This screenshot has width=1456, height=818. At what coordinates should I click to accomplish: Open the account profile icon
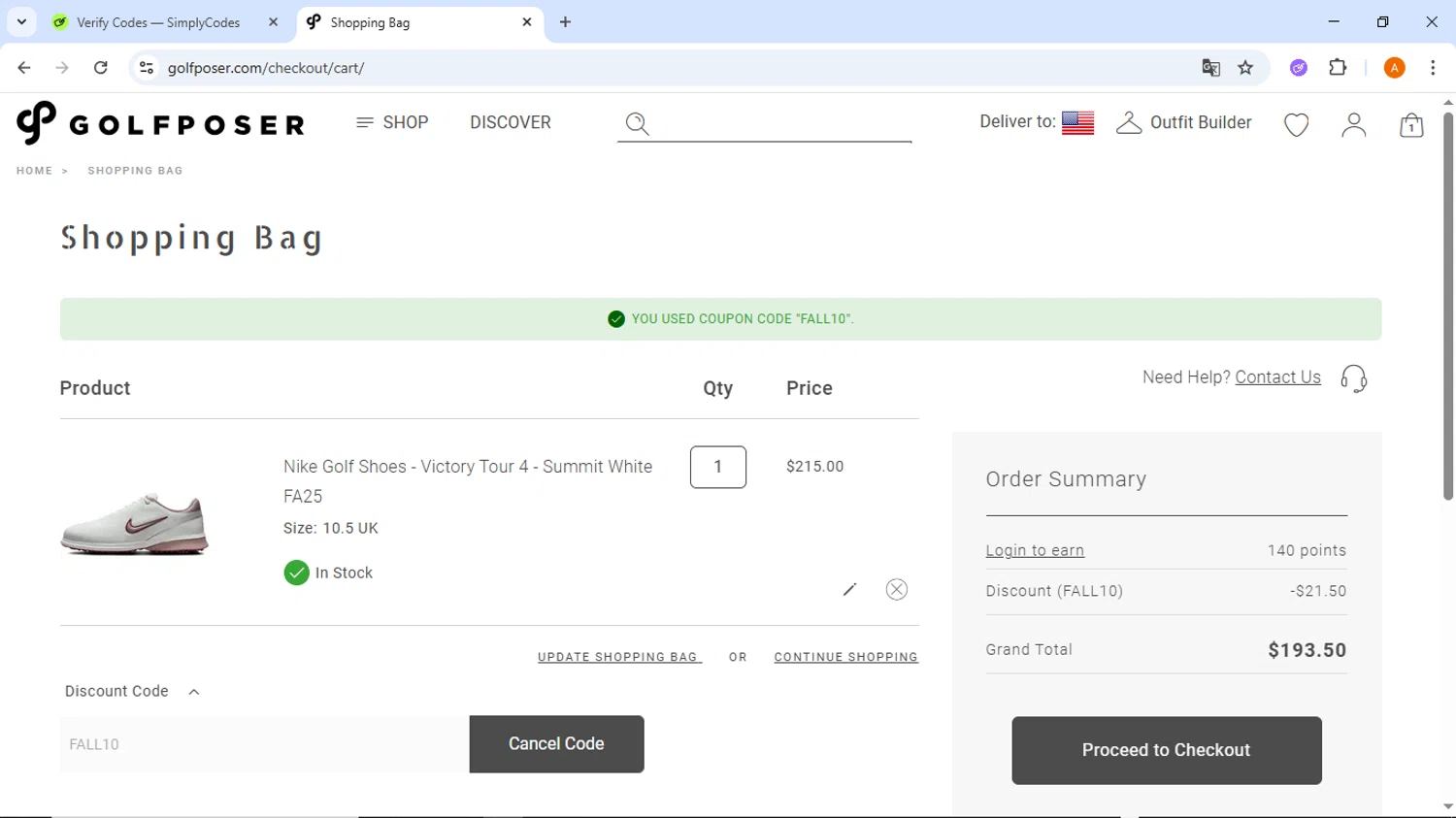[x=1353, y=124]
